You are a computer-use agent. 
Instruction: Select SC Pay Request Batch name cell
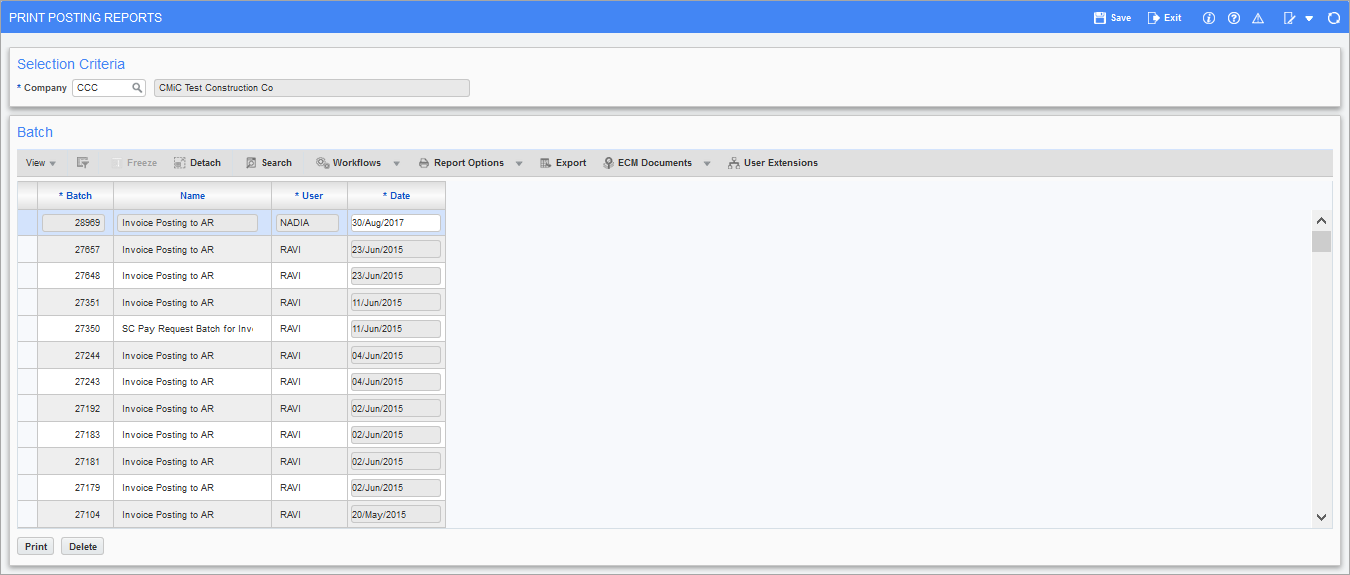pos(192,329)
